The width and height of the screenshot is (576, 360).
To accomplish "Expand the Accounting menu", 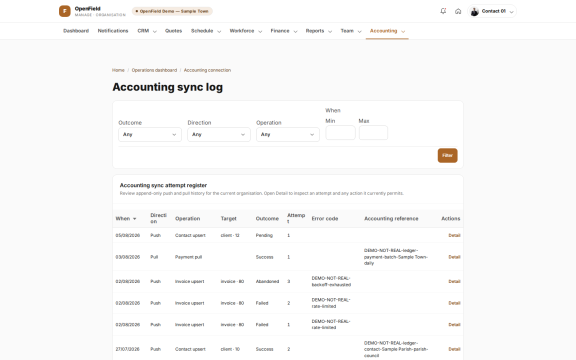I will click(387, 31).
